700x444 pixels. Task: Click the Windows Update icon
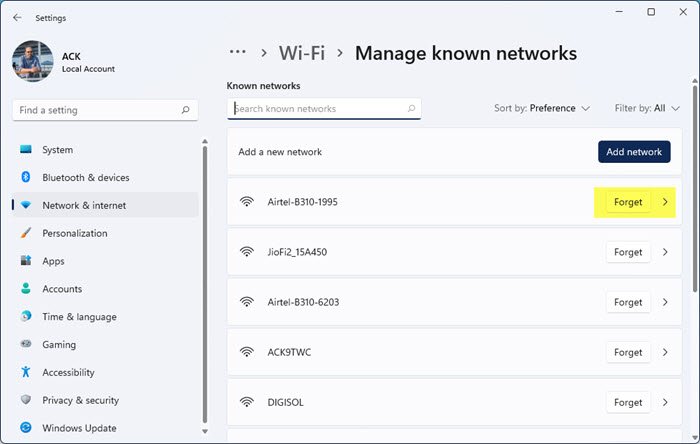pos(26,428)
